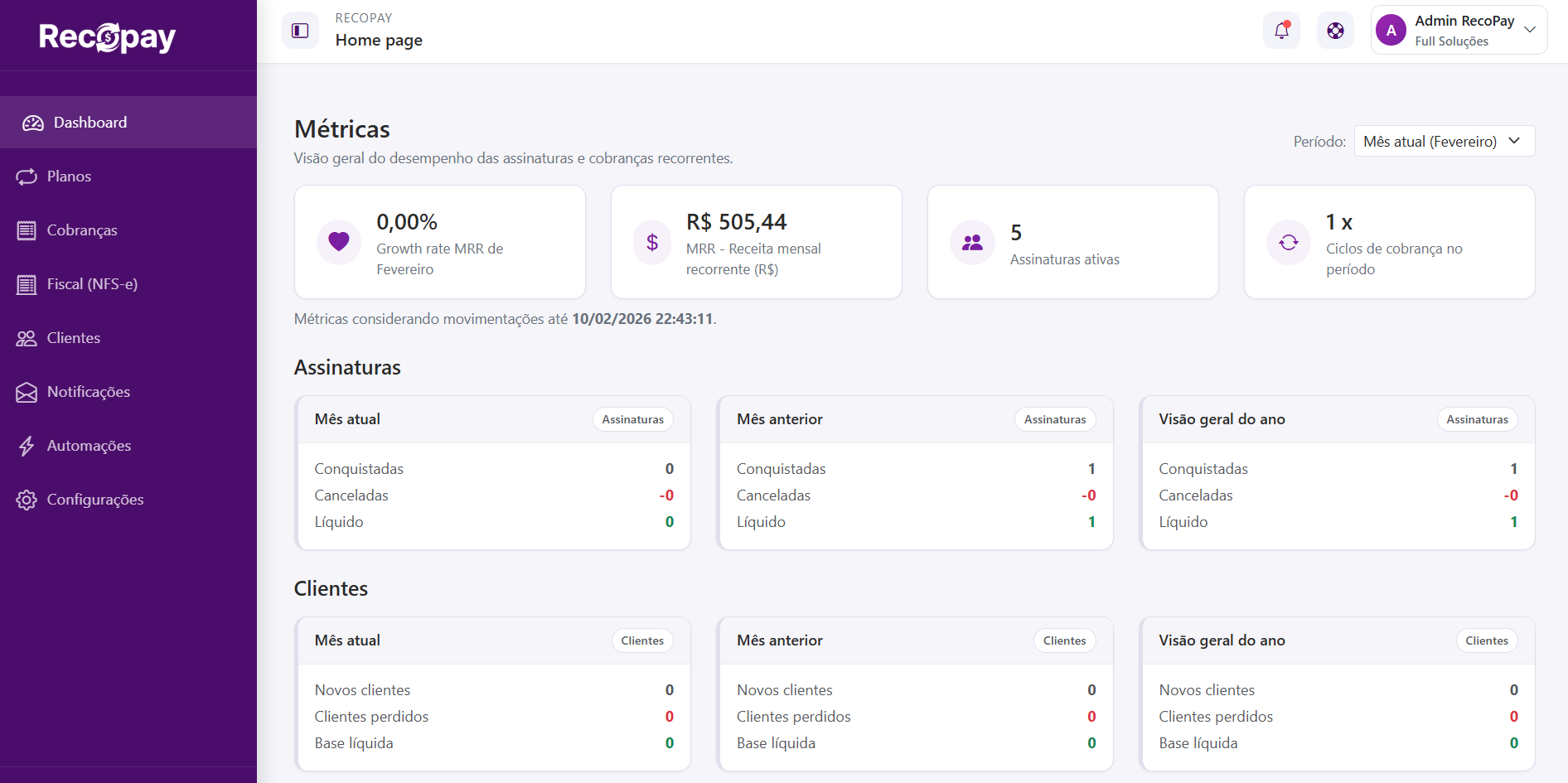Navigate to Clientes in sidebar
This screenshot has width=1568, height=783.
point(128,338)
